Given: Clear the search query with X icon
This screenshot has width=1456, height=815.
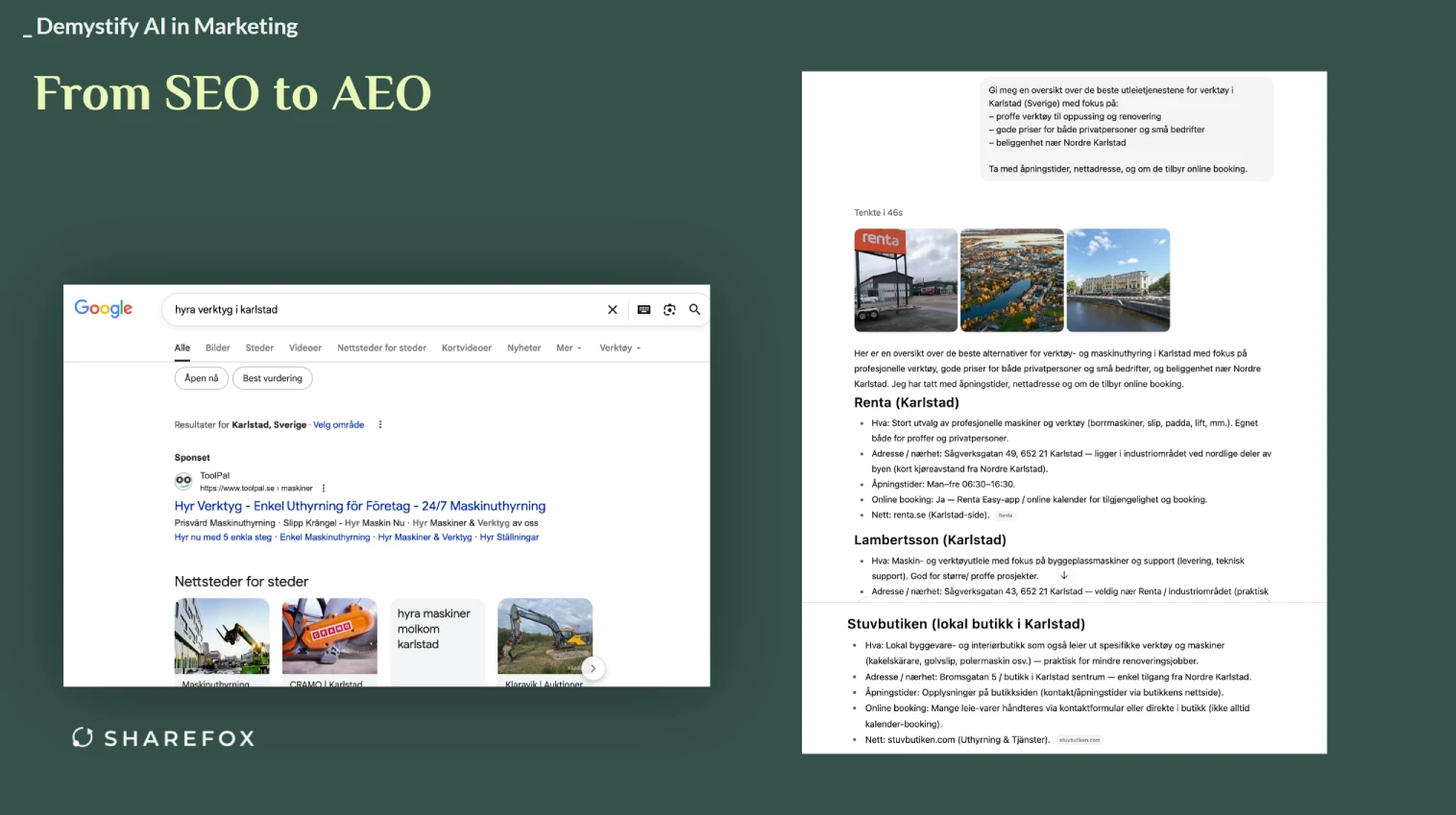Looking at the screenshot, I should (x=613, y=310).
